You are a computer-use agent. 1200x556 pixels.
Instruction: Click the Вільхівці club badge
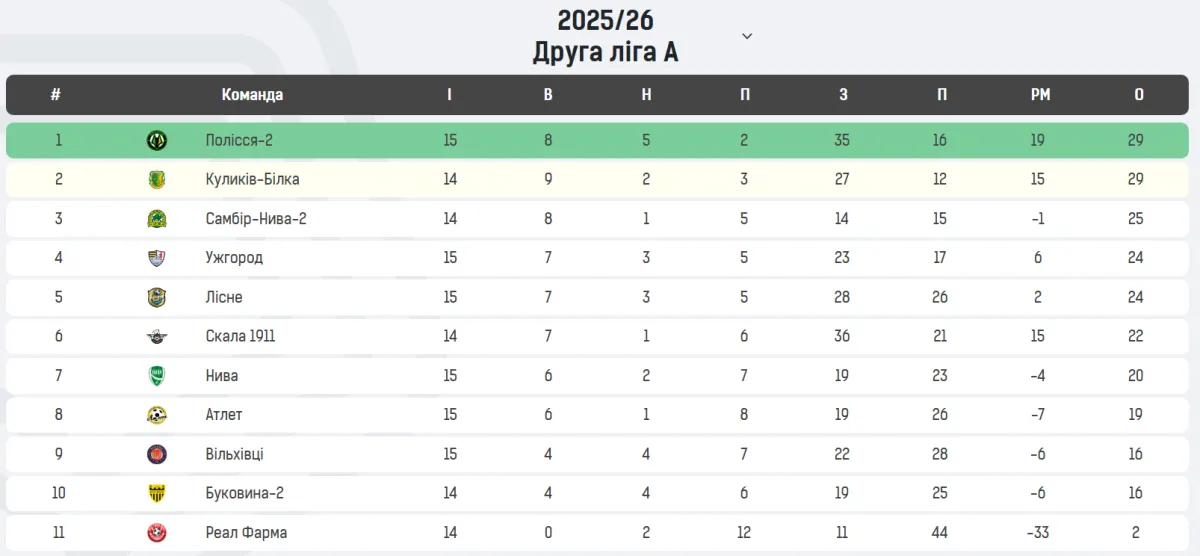pyautogui.click(x=157, y=454)
